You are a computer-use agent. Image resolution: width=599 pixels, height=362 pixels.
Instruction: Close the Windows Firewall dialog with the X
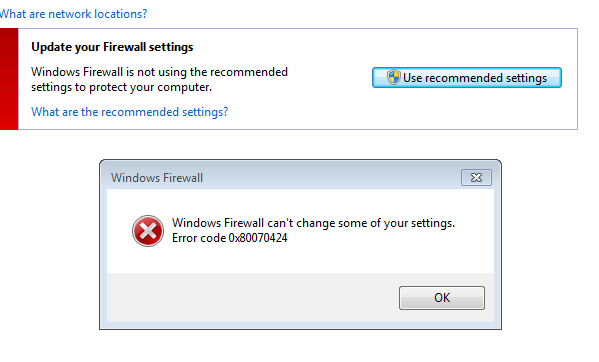tap(476, 178)
